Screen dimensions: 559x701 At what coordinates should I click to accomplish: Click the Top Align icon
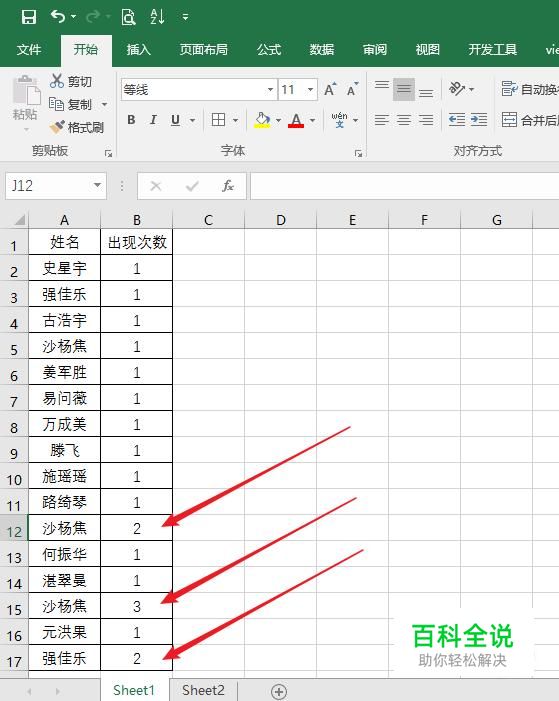coord(381,86)
